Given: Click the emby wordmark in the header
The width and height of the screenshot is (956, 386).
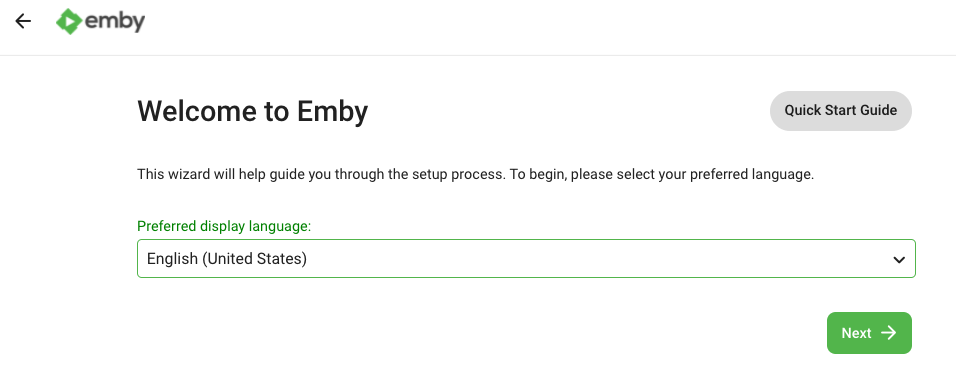Looking at the screenshot, I should tap(115, 21).
